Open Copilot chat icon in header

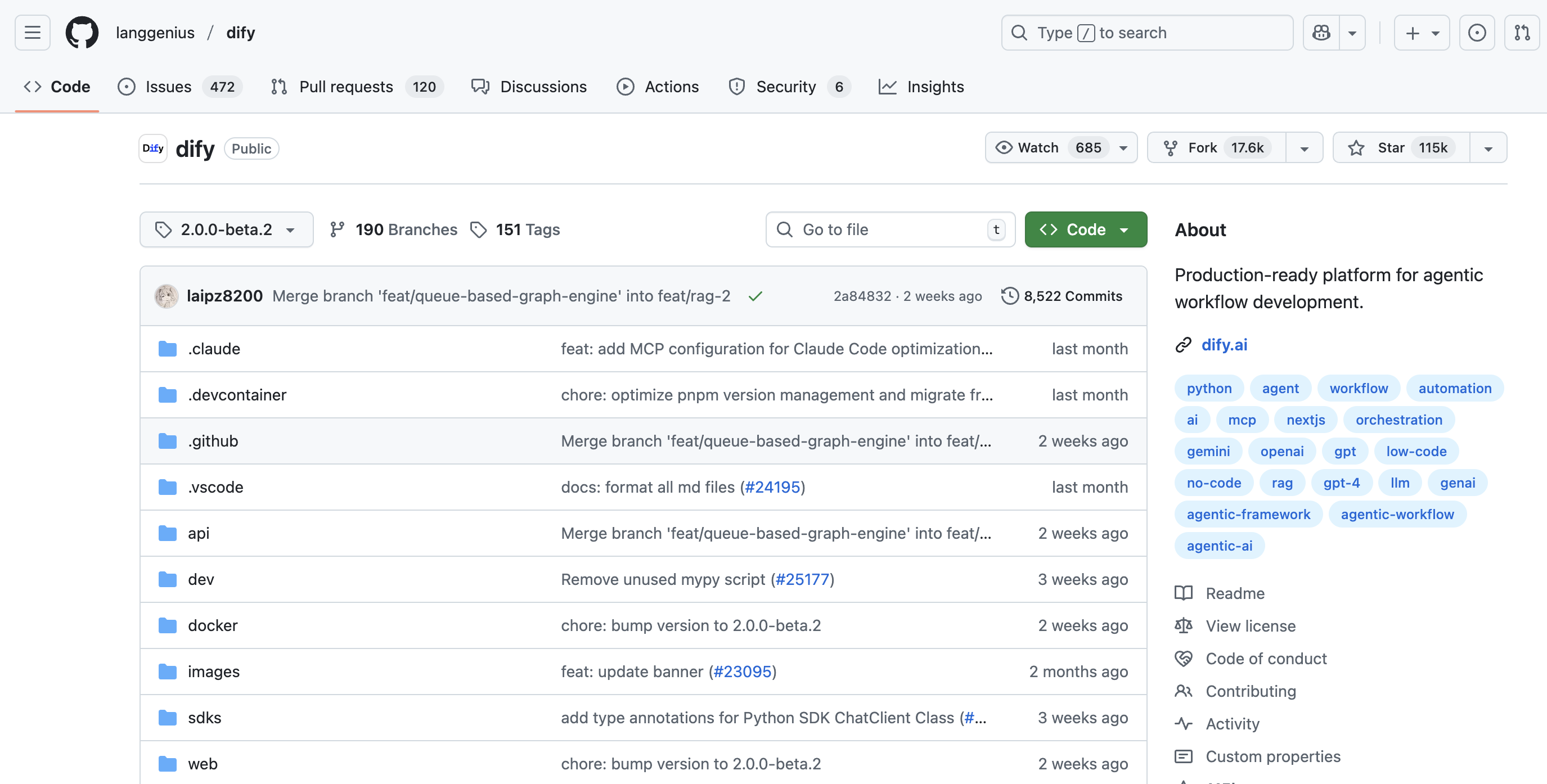(x=1321, y=33)
